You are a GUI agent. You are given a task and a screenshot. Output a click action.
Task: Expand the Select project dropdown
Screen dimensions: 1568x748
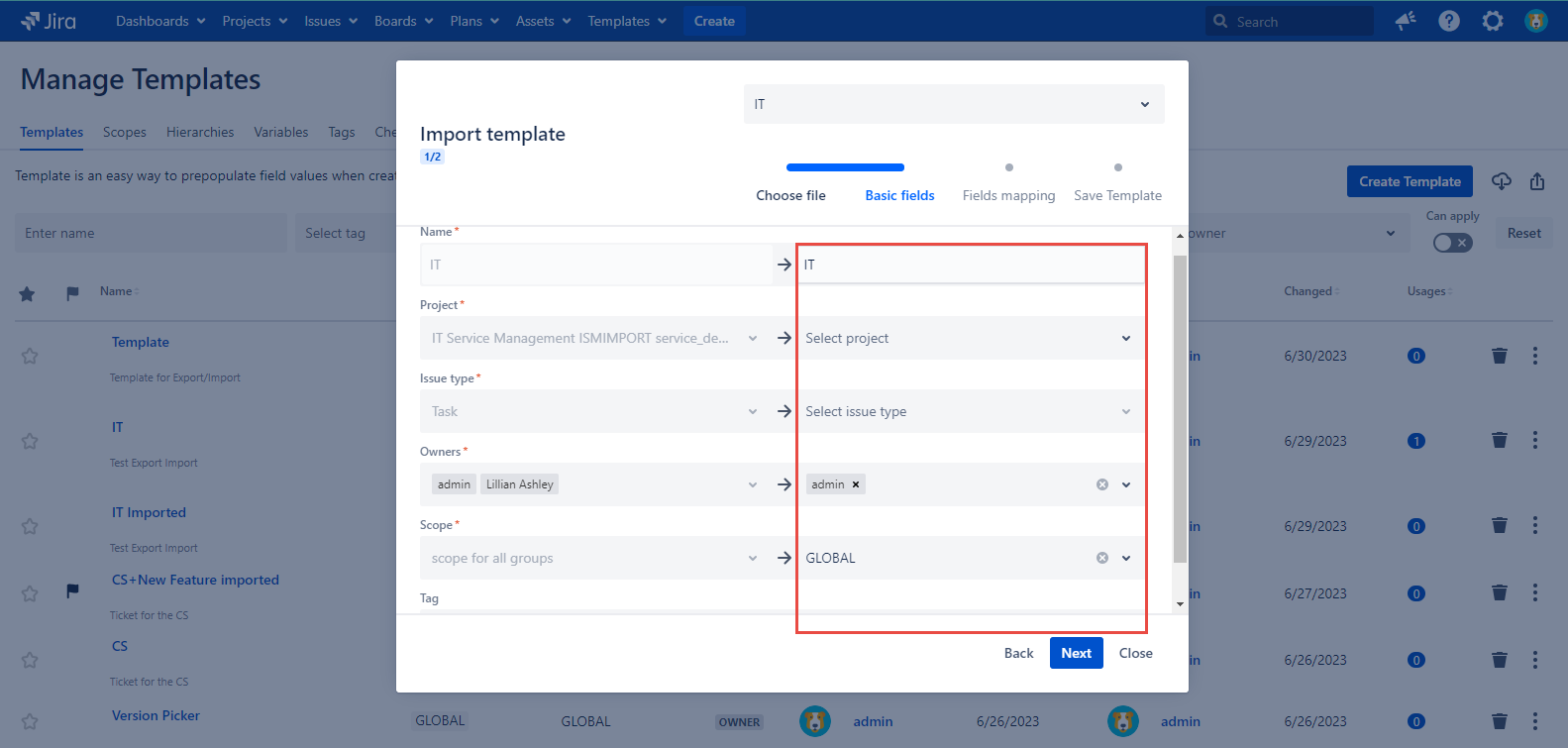(969, 338)
